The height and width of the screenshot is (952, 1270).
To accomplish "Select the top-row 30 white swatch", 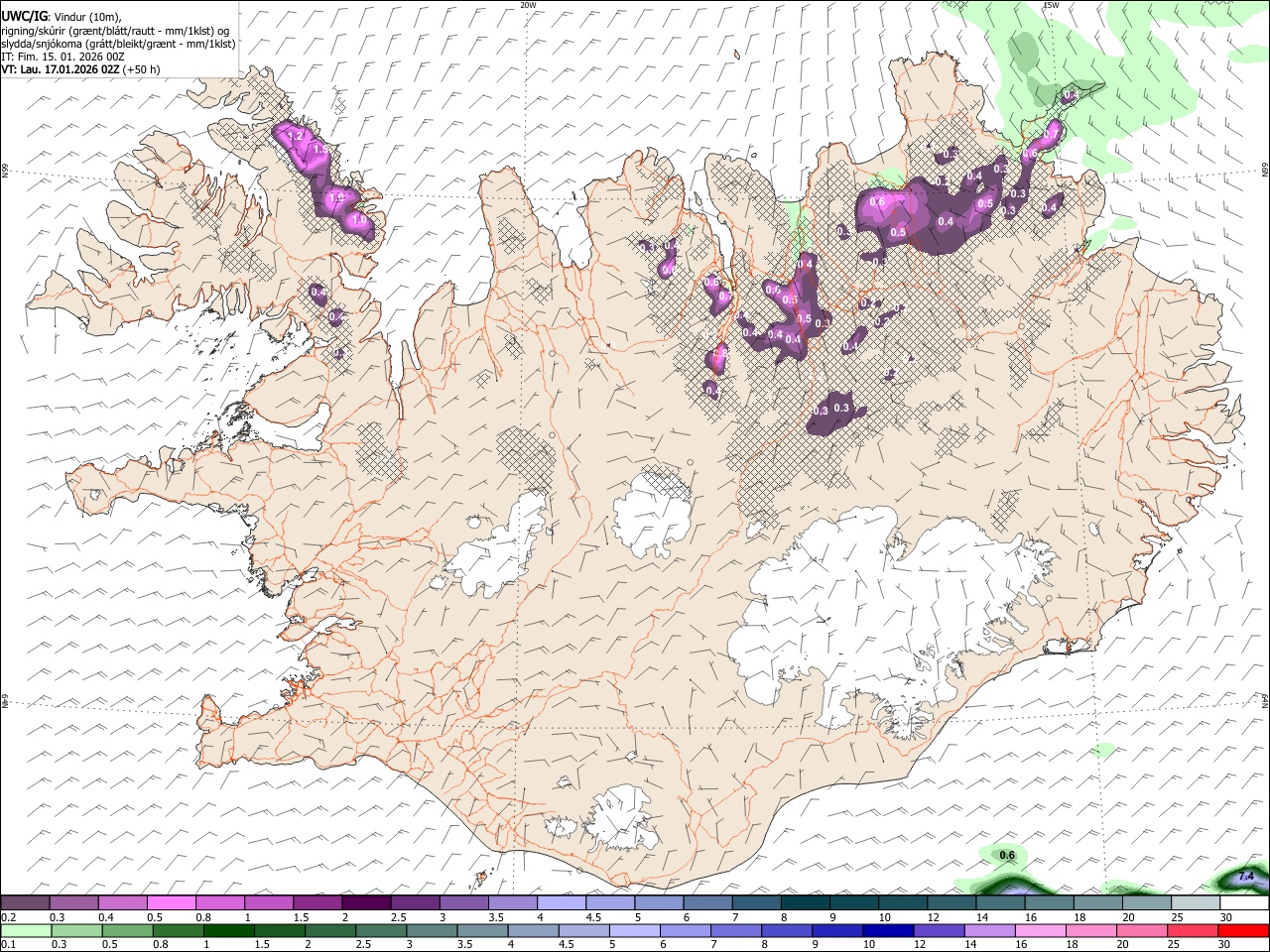I will tap(1245, 903).
